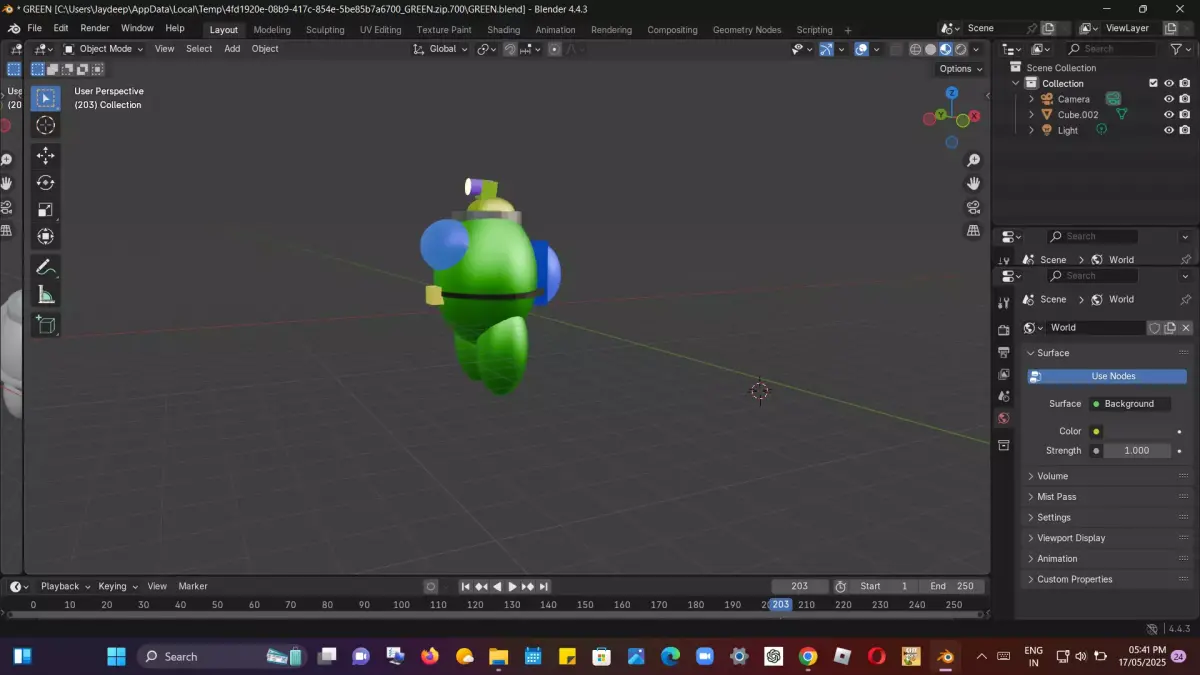Choose the Measure tool
The width and height of the screenshot is (1200, 675).
tap(45, 294)
